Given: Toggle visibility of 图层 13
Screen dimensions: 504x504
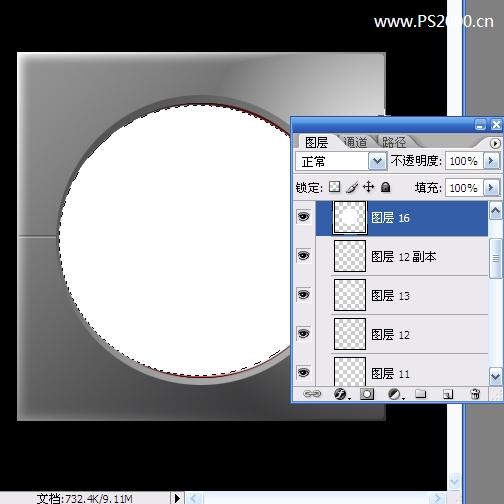Looking at the screenshot, I should tap(303, 295).
